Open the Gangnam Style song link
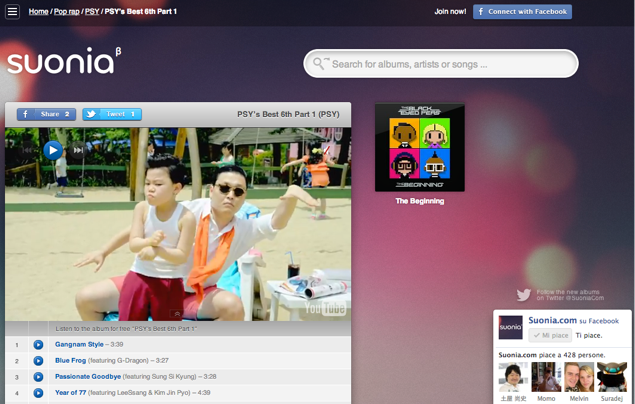The image size is (635, 404). pyautogui.click(x=79, y=344)
